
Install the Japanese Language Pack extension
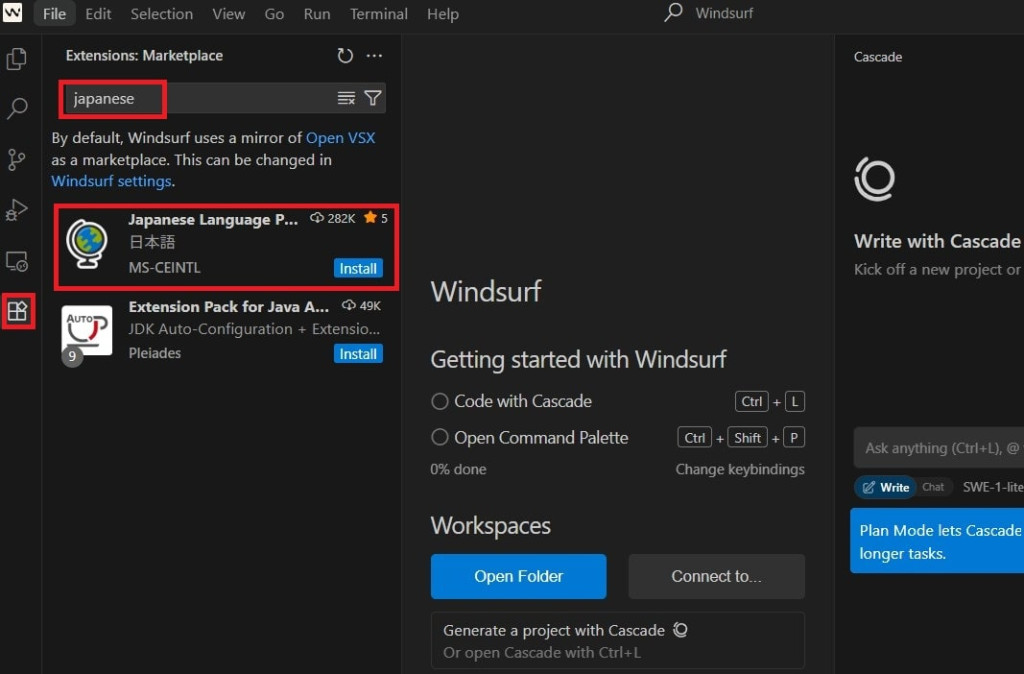(358, 268)
